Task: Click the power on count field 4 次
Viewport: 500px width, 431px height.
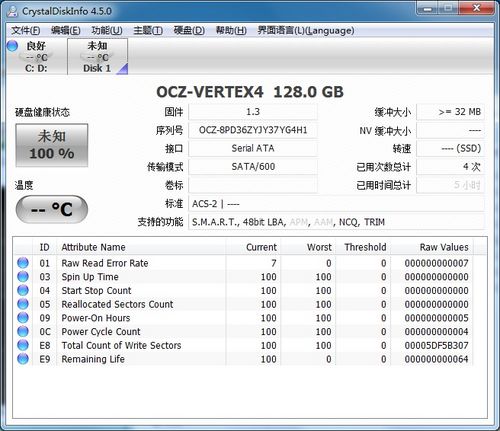Action: [451, 167]
